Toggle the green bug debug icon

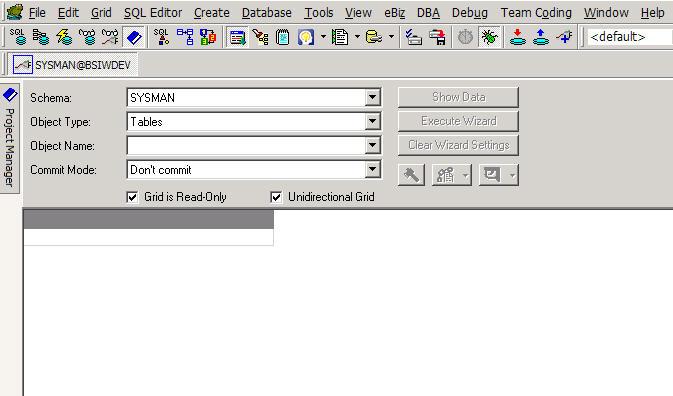tap(489, 37)
